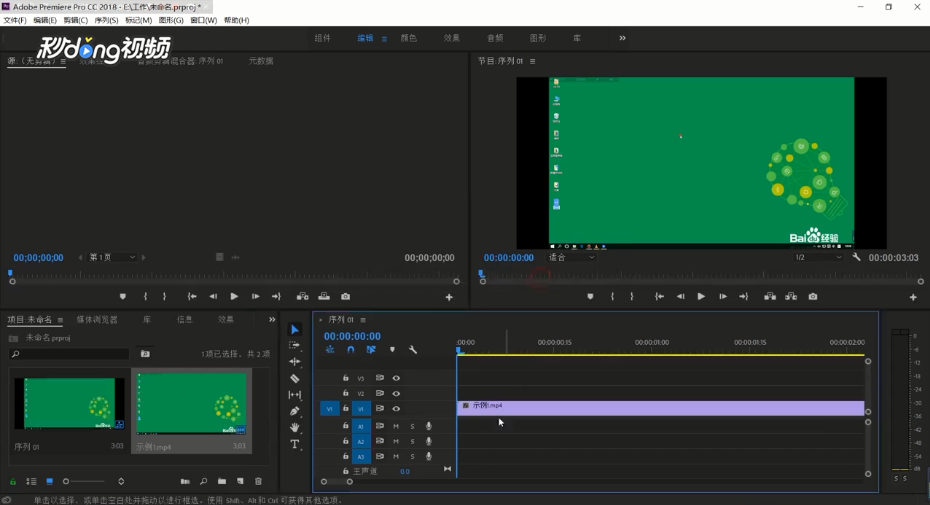Expand Project panel tab overflow chevrons
Image resolution: width=930 pixels, height=505 pixels.
click(272, 319)
